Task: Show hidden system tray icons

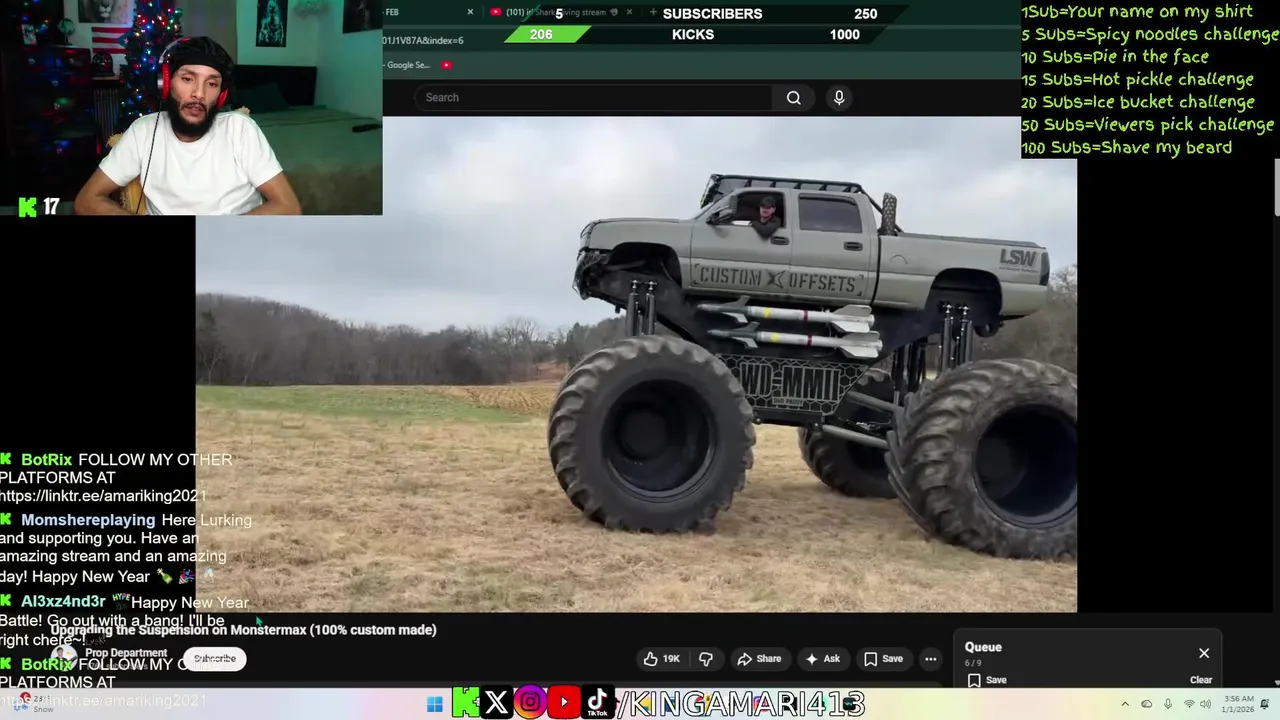Action: (1125, 704)
